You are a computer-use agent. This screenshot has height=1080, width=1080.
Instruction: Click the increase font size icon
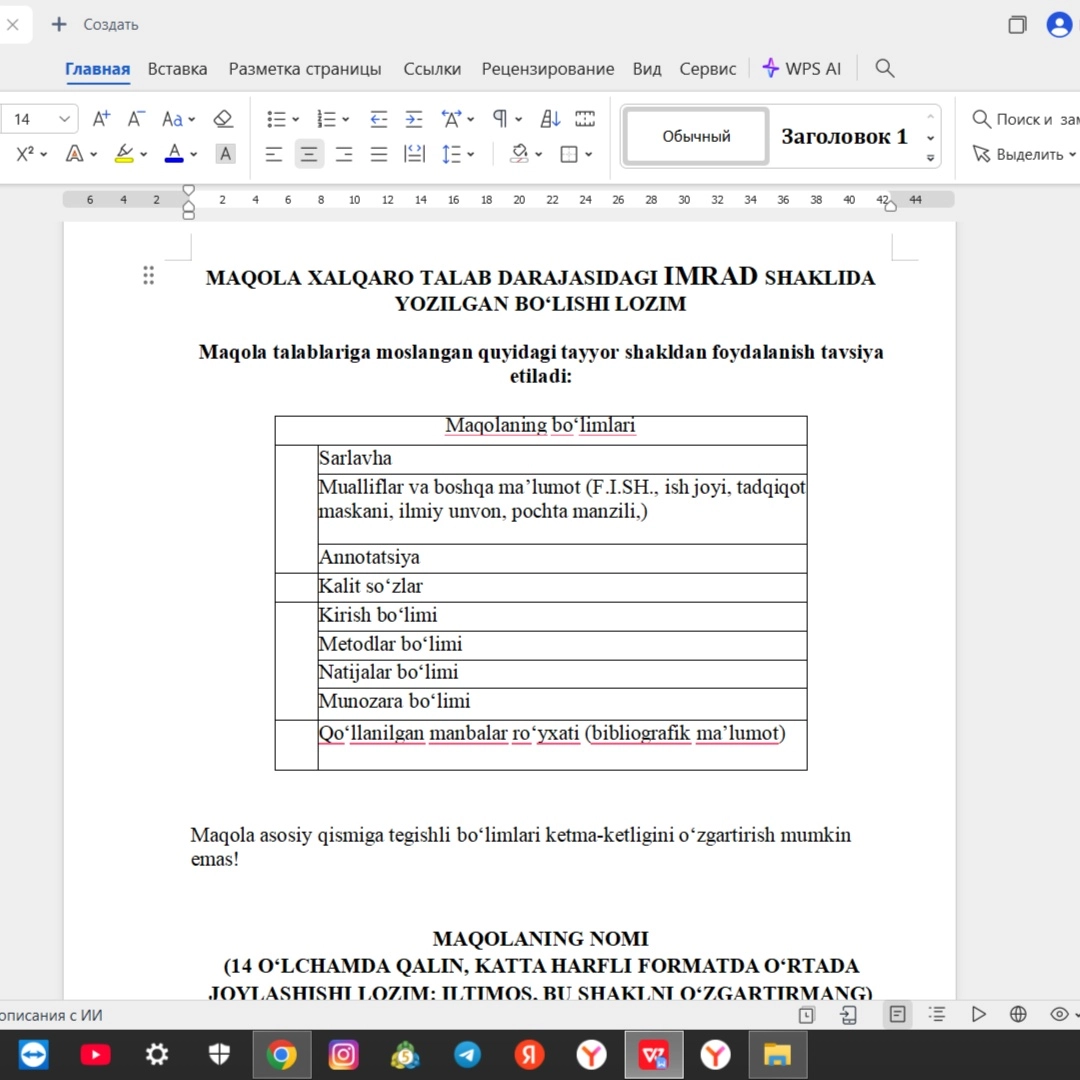(101, 119)
